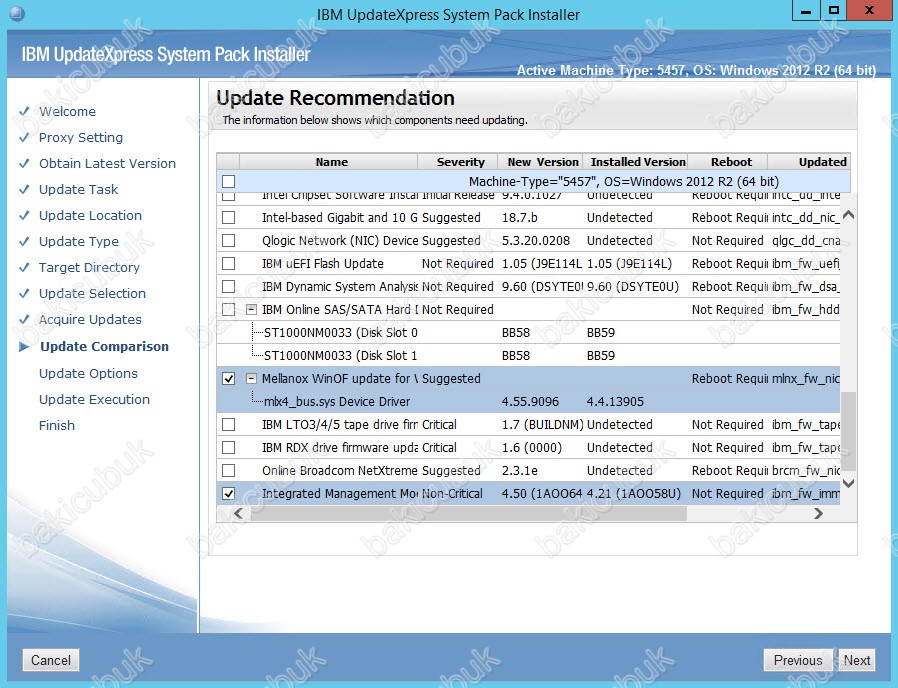The width and height of the screenshot is (898, 688).
Task: Select the Obtain Latest Version step
Action: [x=107, y=163]
